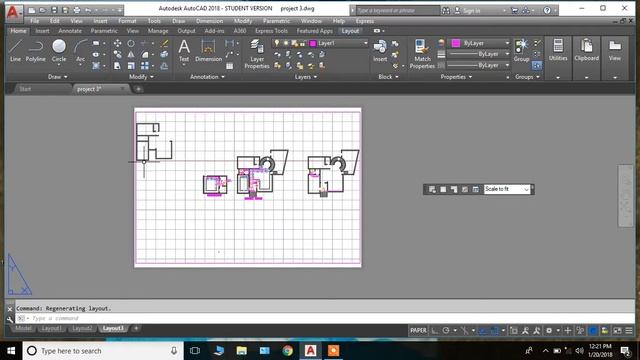Screen dimensions: 640x360
Task: Switch to the Model tab
Action: point(23,328)
